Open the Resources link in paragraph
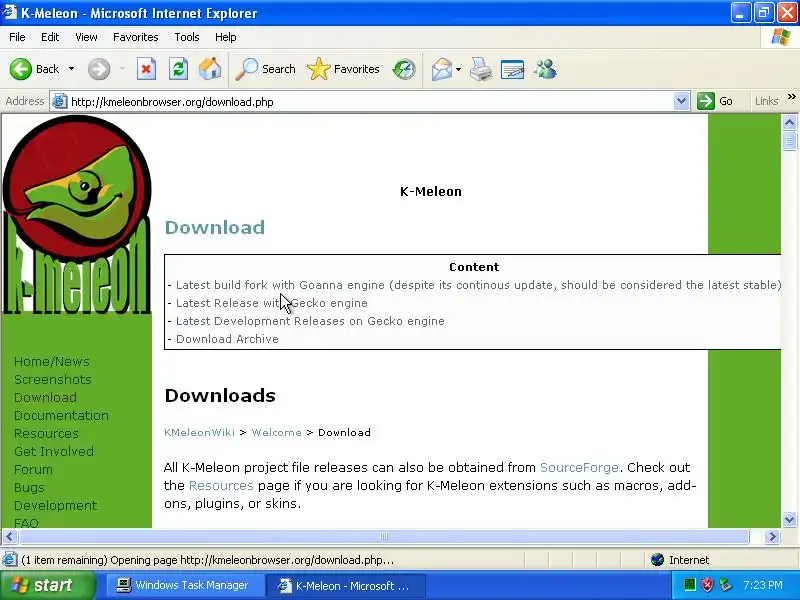Viewport: 800px width, 600px height. pos(221,486)
